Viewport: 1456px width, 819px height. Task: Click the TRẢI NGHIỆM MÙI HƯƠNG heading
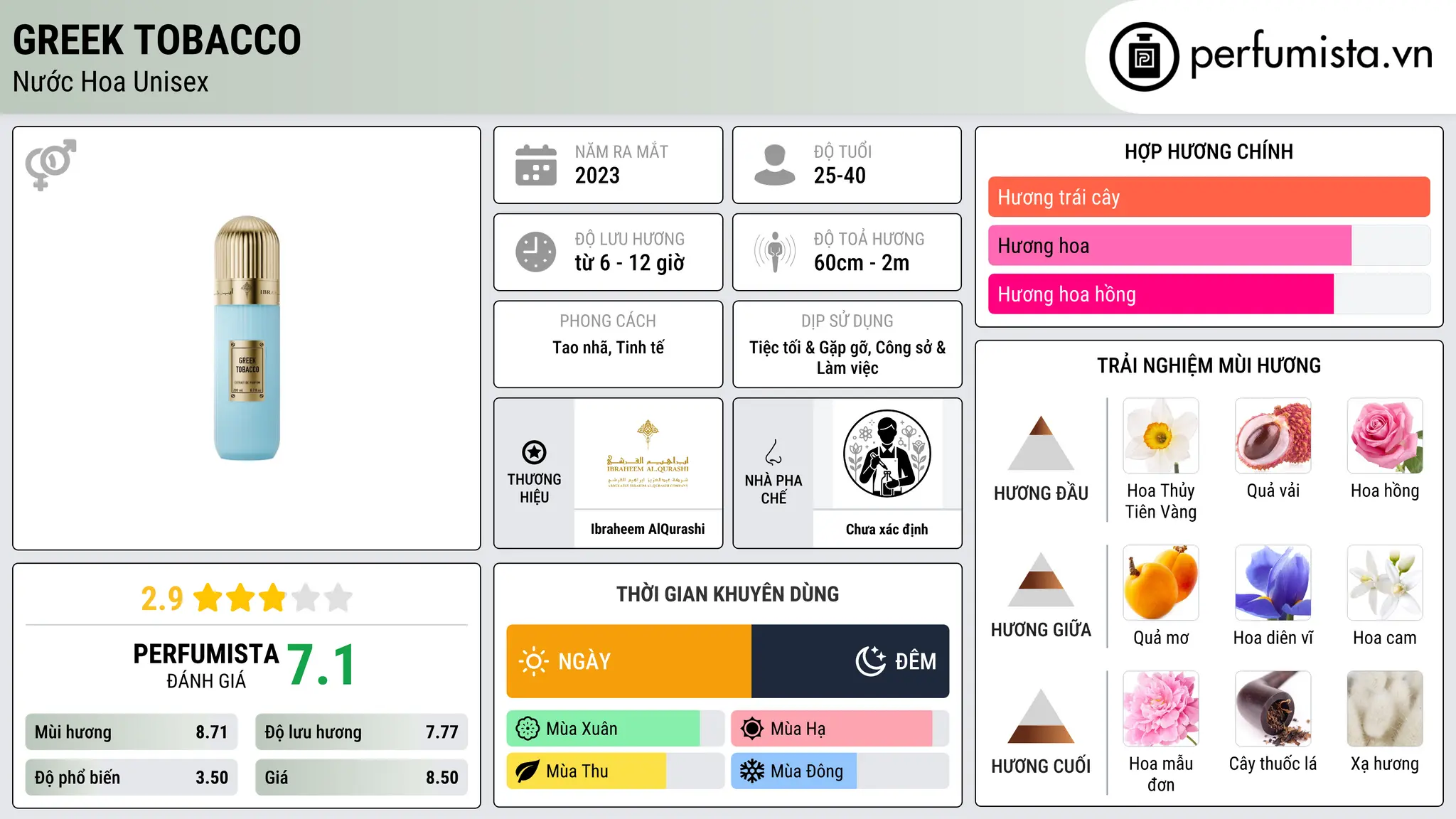(x=1209, y=365)
